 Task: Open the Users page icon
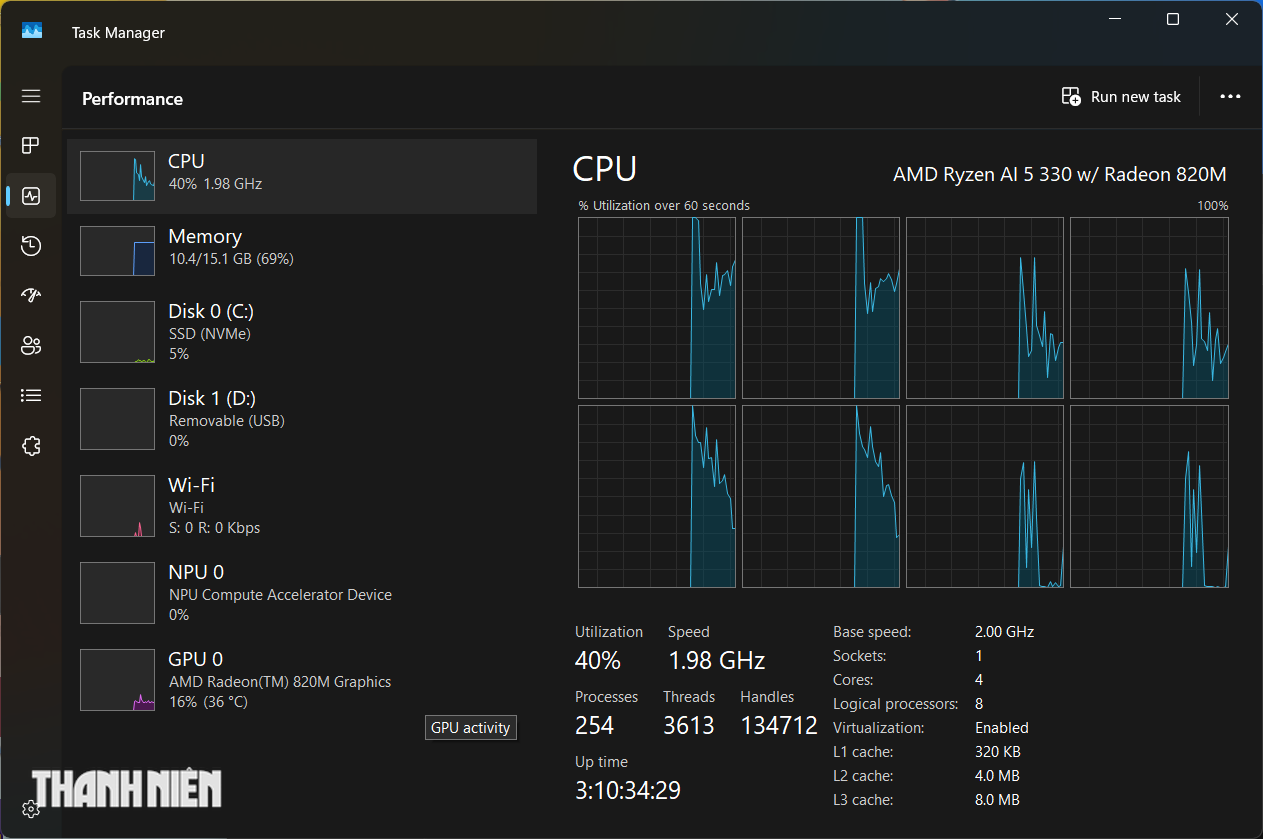tap(31, 346)
